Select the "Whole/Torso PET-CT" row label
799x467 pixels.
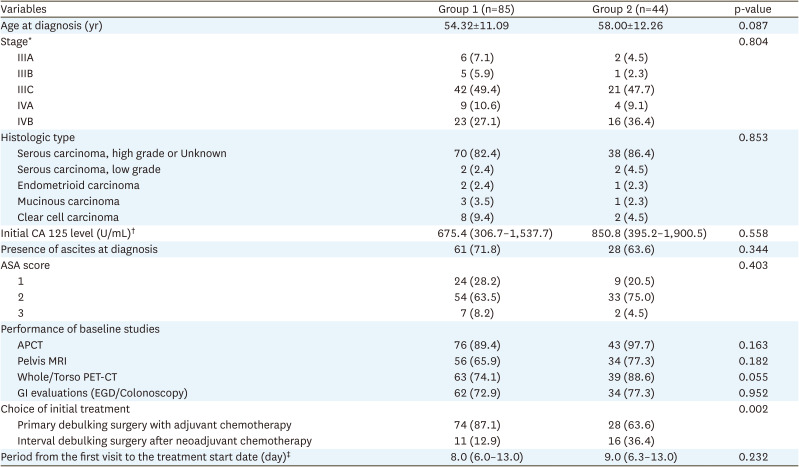coord(67,377)
